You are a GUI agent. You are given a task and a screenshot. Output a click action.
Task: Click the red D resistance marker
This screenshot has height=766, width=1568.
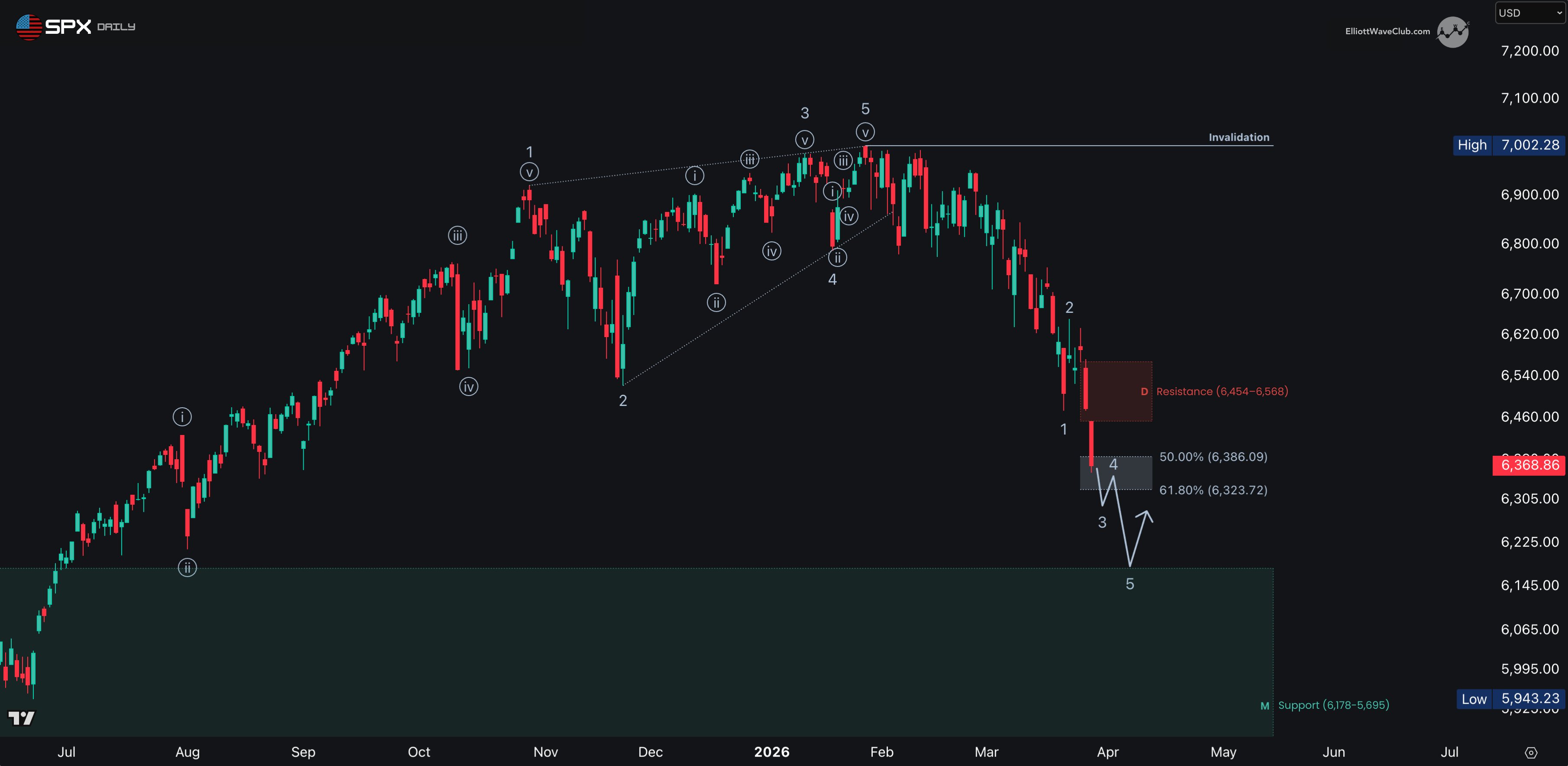pyautogui.click(x=1144, y=392)
